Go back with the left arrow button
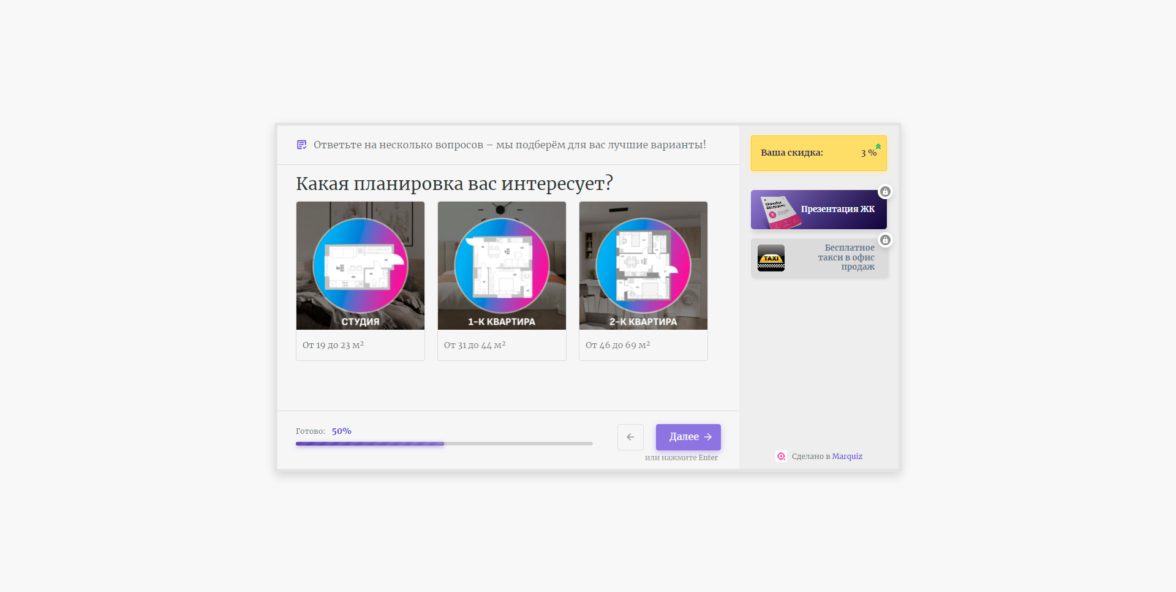1176x592 pixels. click(x=630, y=437)
